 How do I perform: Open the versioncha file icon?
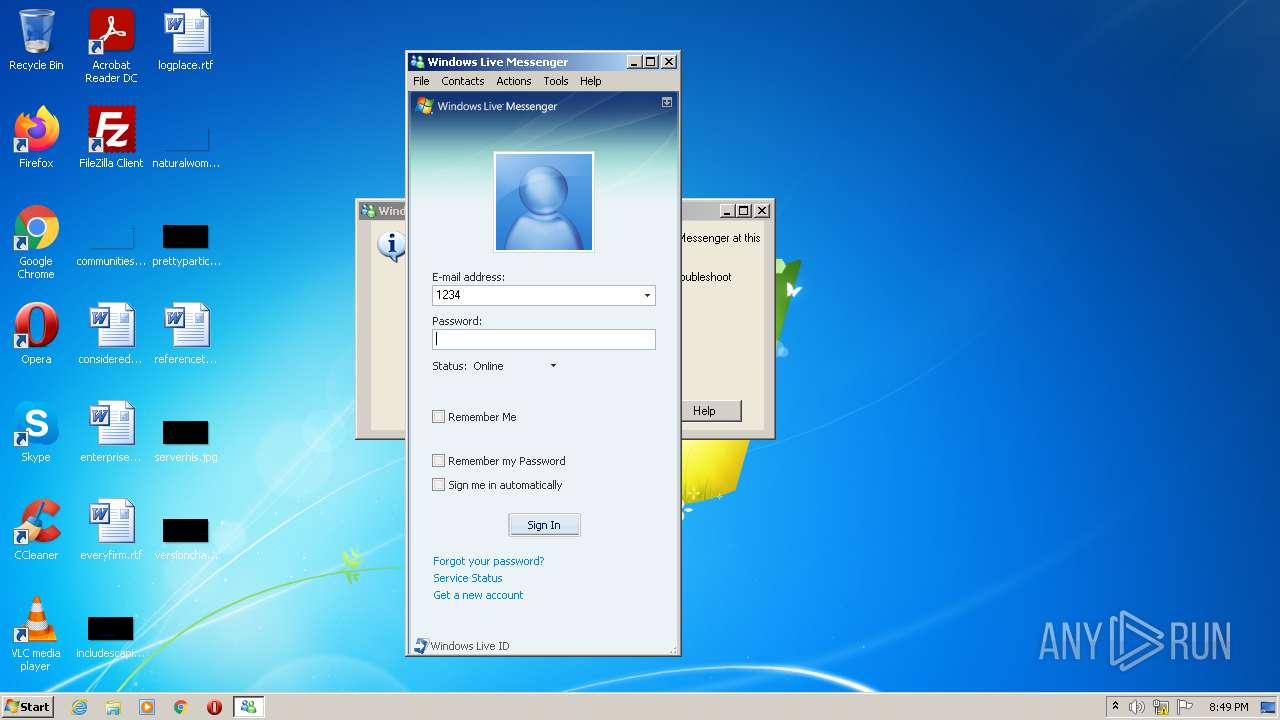186,538
